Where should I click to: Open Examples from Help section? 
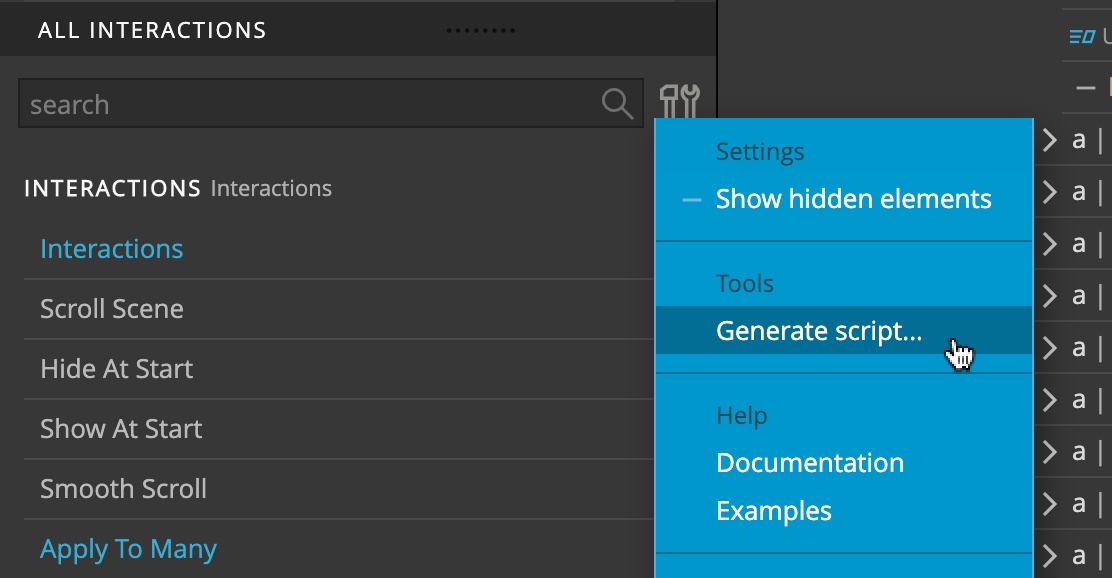click(x=774, y=511)
